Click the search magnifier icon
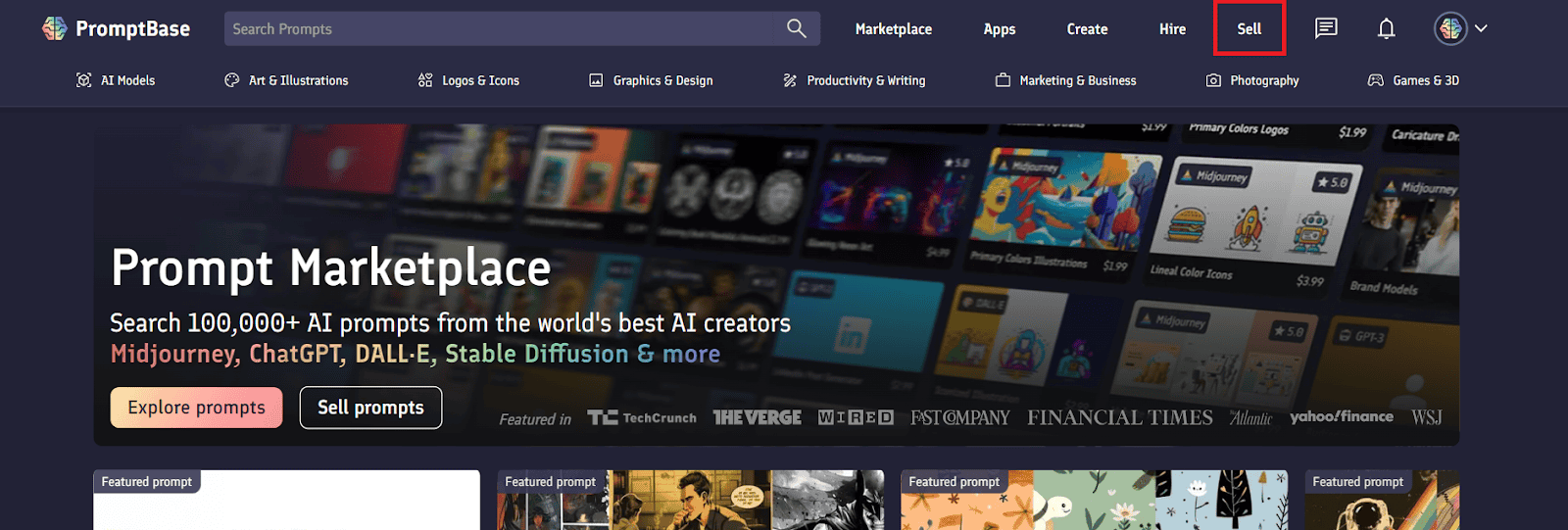The width and height of the screenshot is (1568, 530). (797, 28)
